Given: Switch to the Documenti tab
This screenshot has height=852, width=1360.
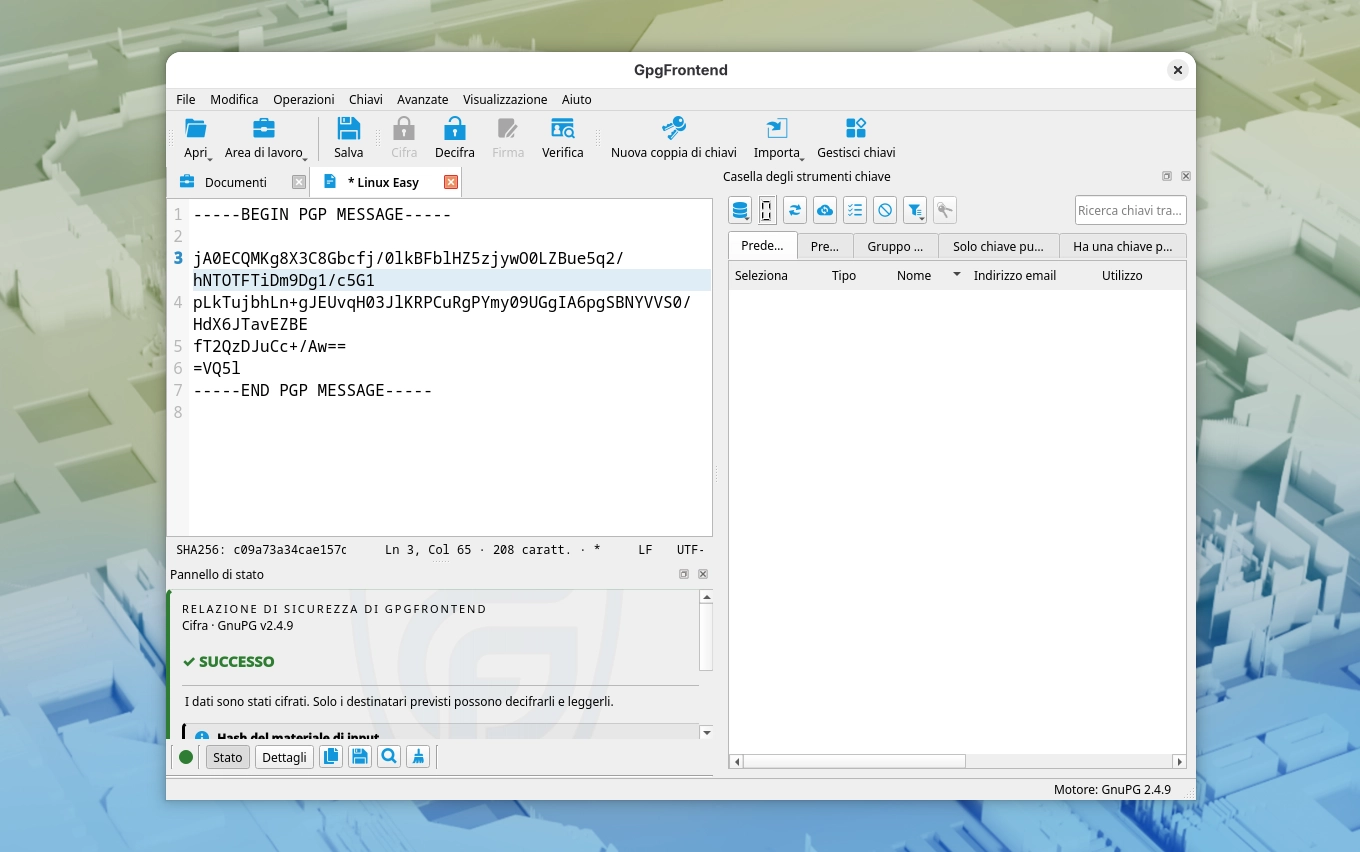Looking at the screenshot, I should [236, 182].
